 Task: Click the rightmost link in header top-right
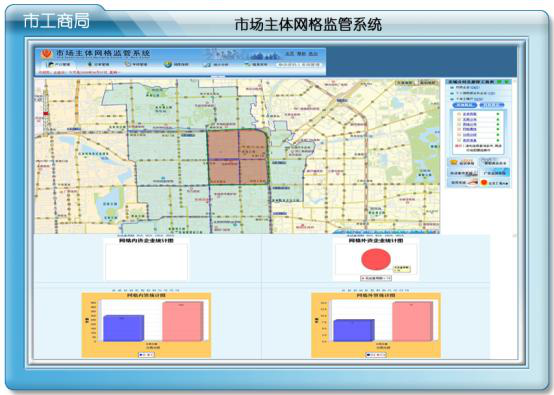pos(313,54)
